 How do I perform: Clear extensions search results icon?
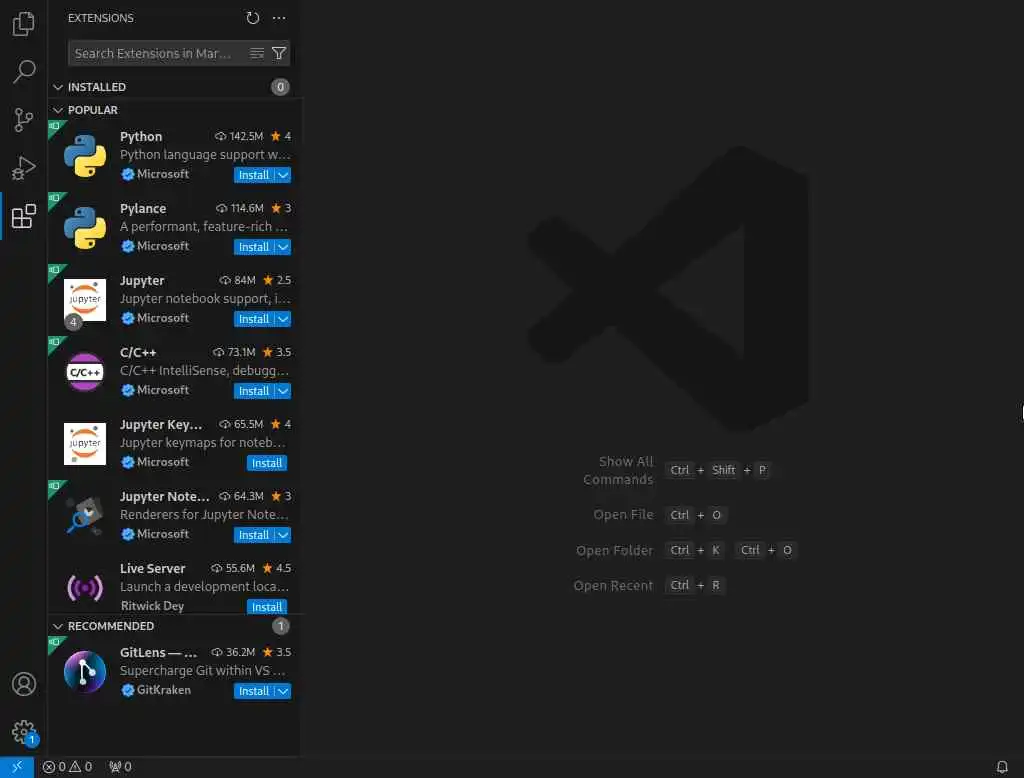click(257, 54)
